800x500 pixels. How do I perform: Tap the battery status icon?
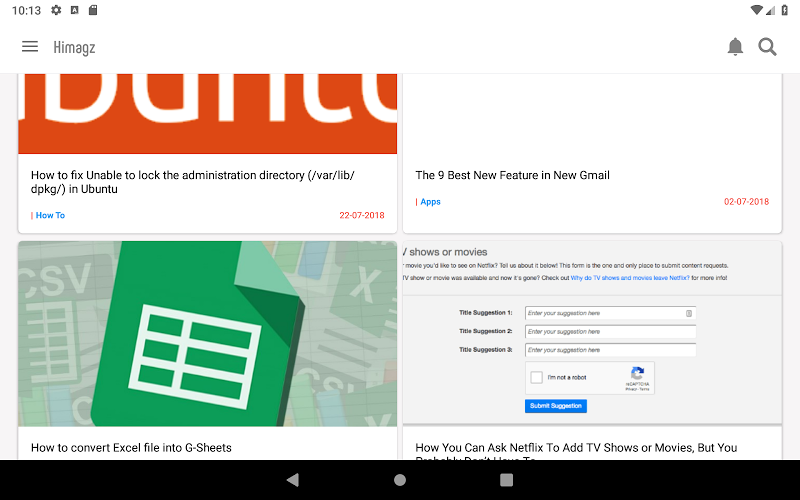785,10
